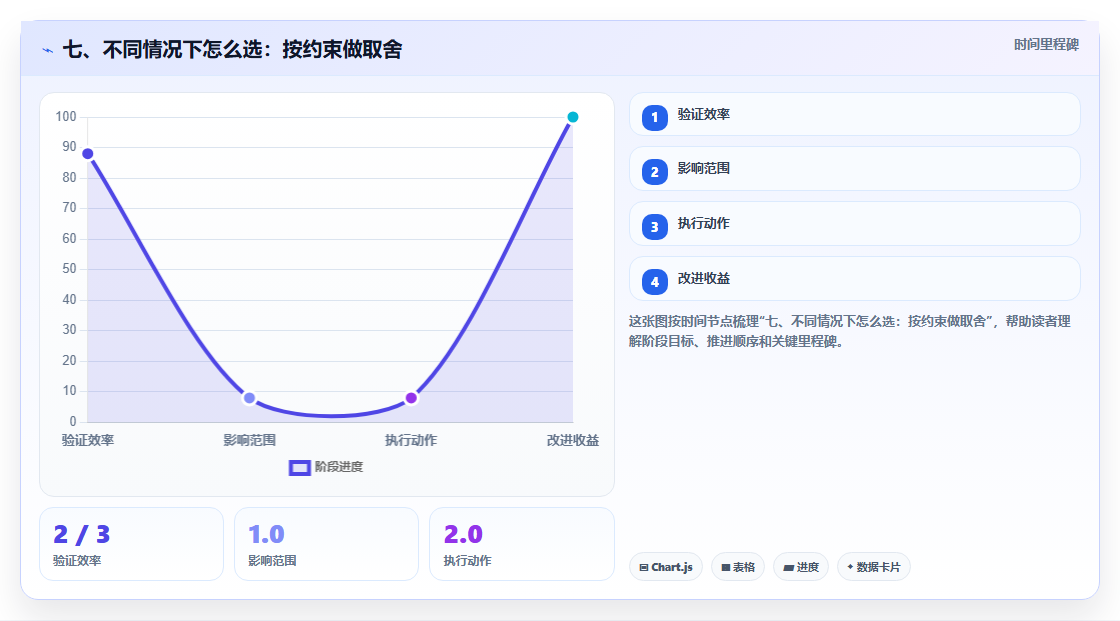Open the 执行动作 milestone row
The height and width of the screenshot is (621, 1120).
(854, 224)
